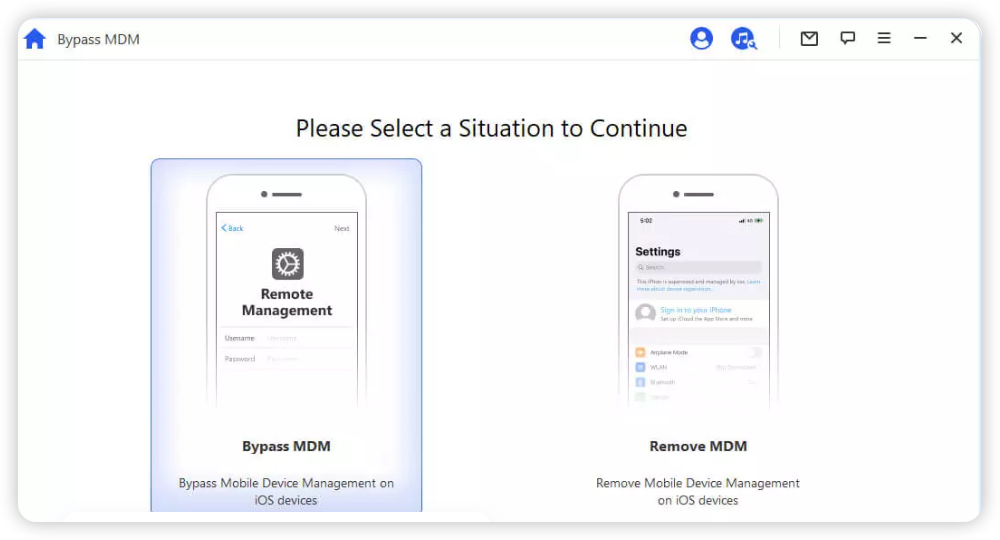Click the Bypass MDM title bar text
This screenshot has height=540, width=1000.
click(x=98, y=40)
